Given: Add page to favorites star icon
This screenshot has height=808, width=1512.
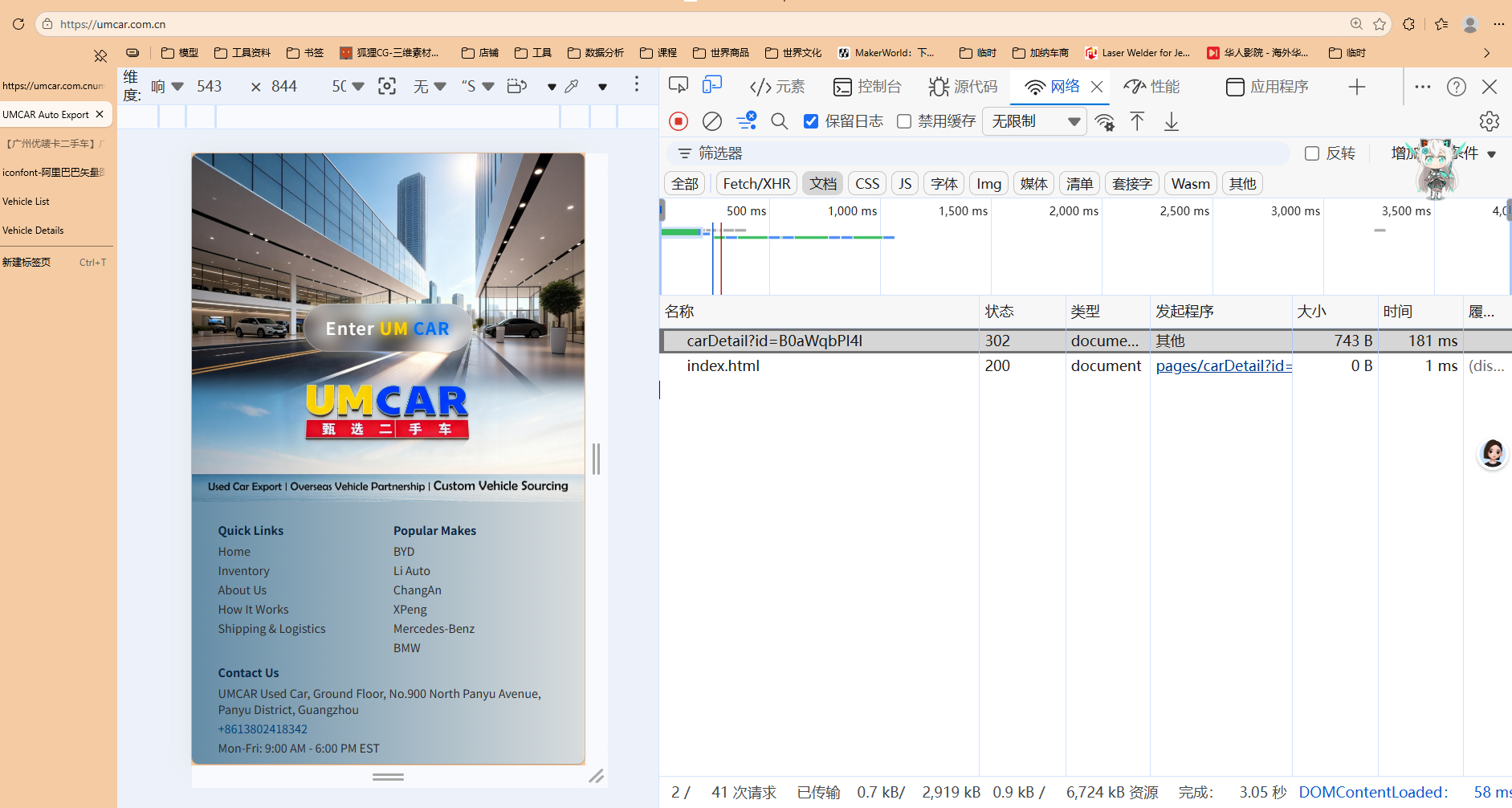Looking at the screenshot, I should tap(1380, 24).
